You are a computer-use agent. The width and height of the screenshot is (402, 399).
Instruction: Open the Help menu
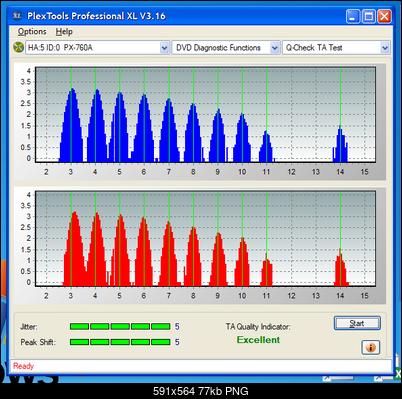(64, 32)
